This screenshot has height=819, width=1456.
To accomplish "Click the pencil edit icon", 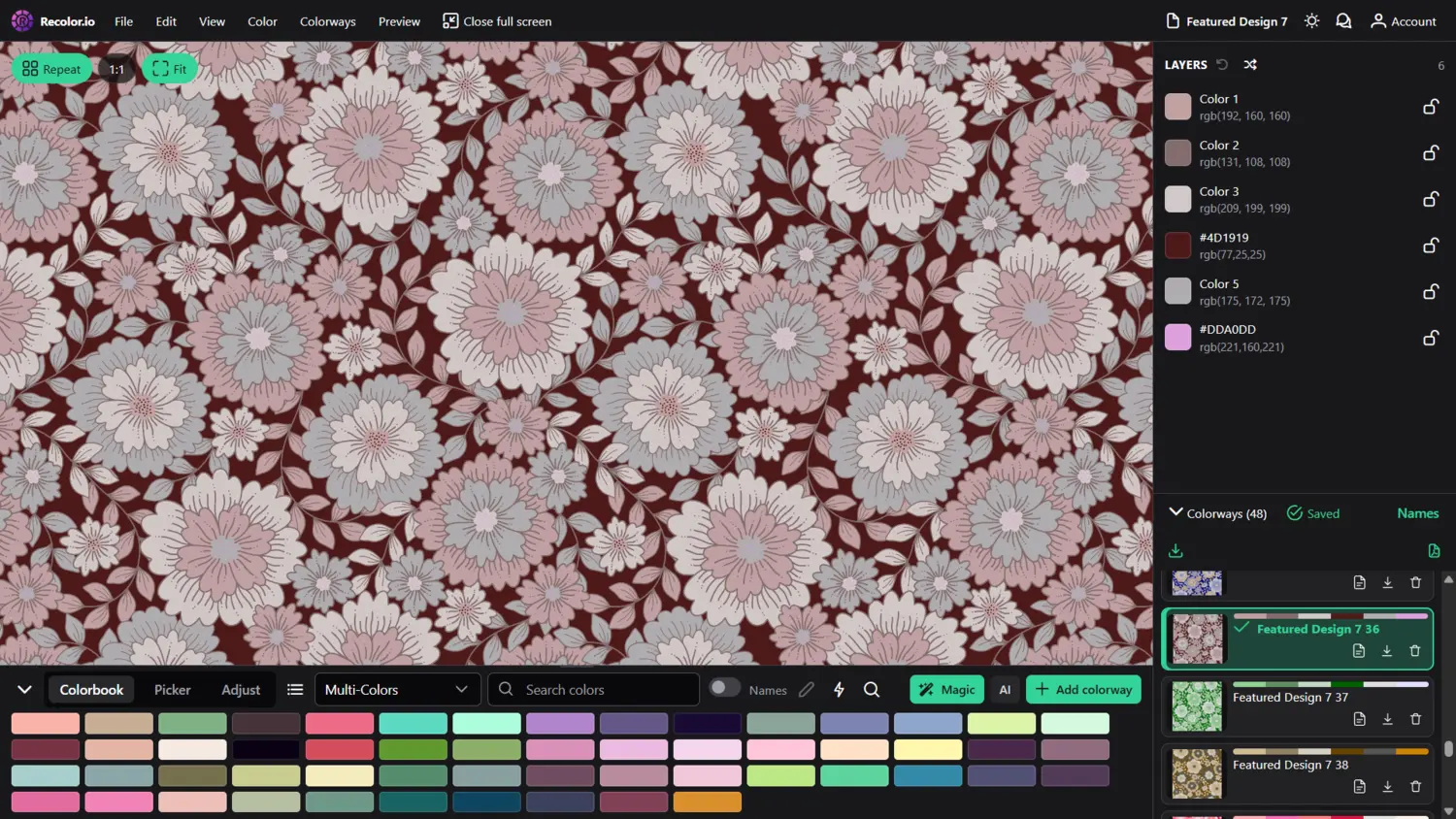I will pyautogui.click(x=806, y=690).
